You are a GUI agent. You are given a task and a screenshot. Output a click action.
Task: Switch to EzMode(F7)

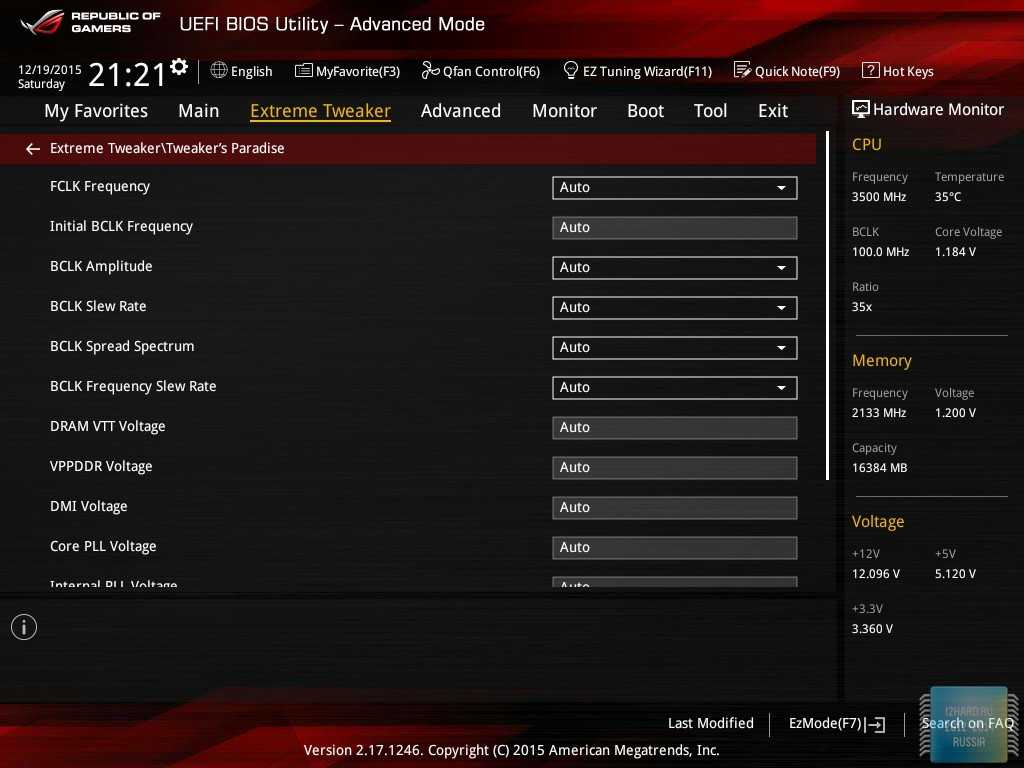[x=836, y=724]
